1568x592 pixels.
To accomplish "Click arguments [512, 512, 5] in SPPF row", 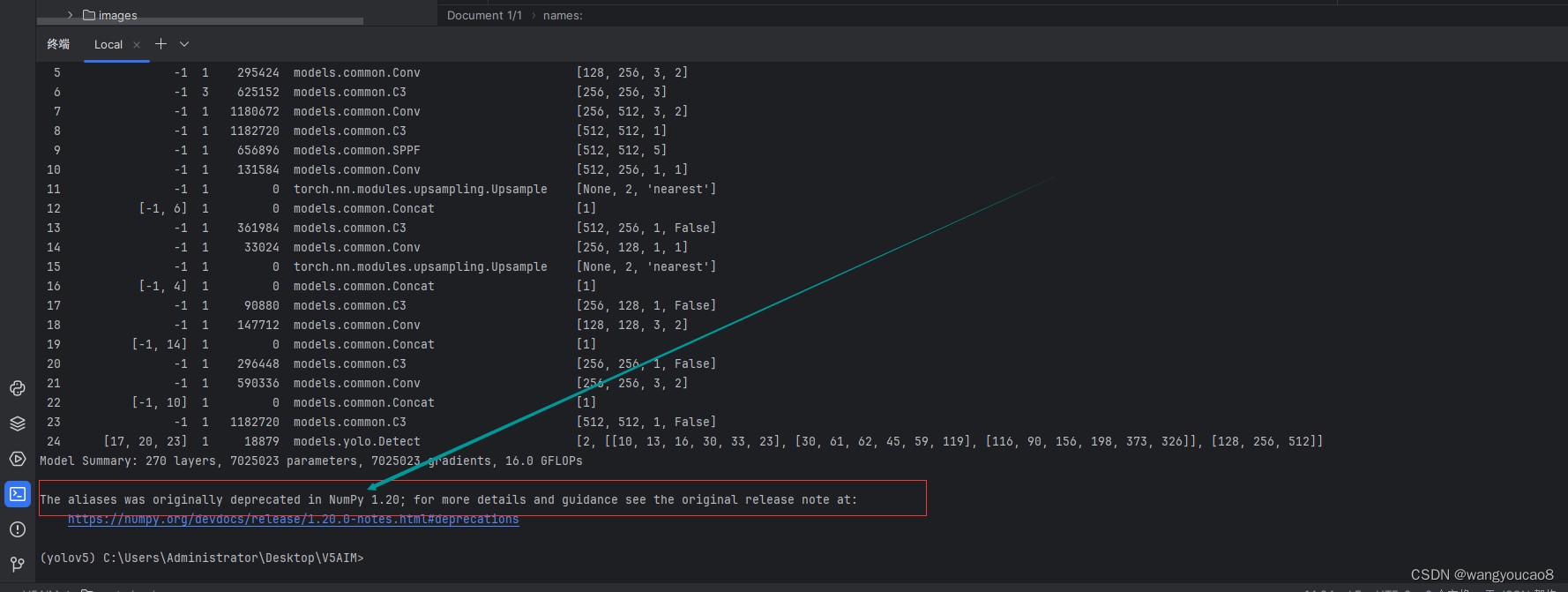I will 622,150.
